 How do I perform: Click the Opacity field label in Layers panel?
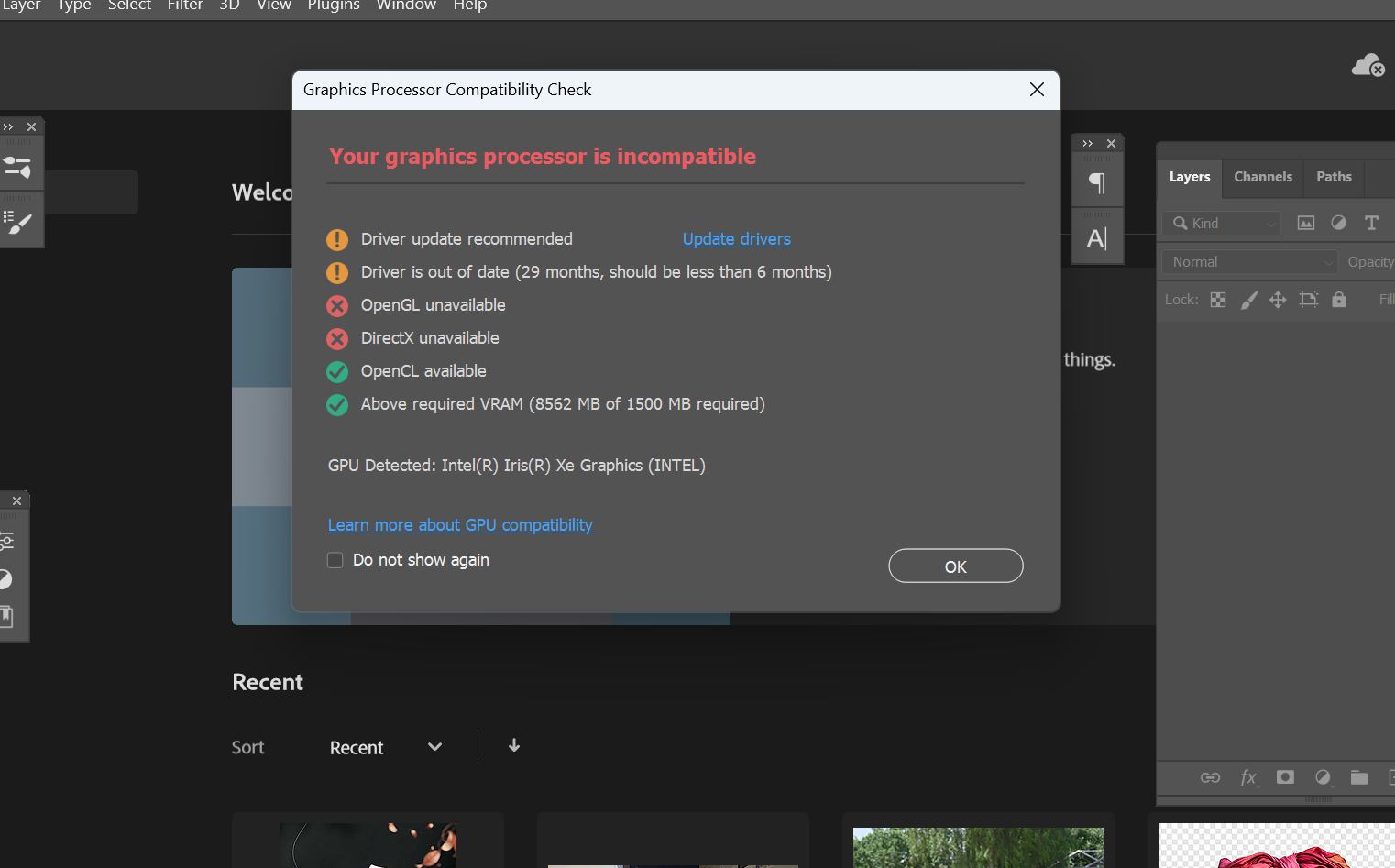tap(1370, 262)
